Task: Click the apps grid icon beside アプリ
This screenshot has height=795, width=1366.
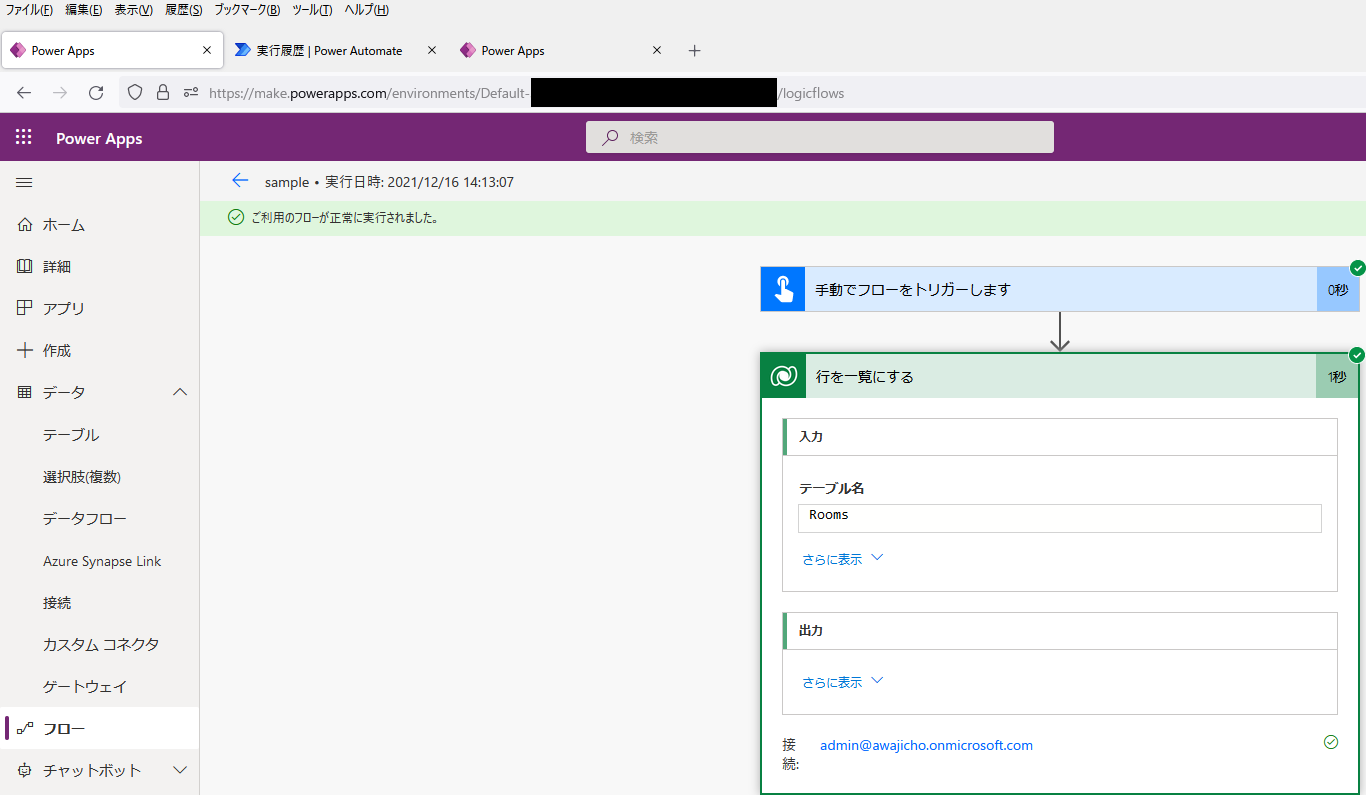Action: (25, 308)
